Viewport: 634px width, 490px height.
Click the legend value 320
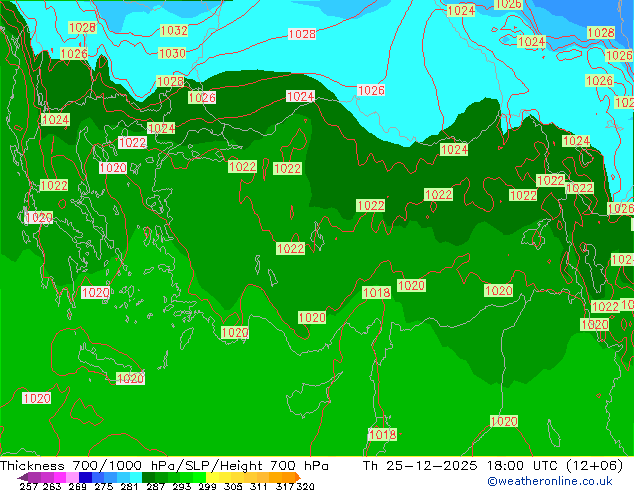point(305,486)
